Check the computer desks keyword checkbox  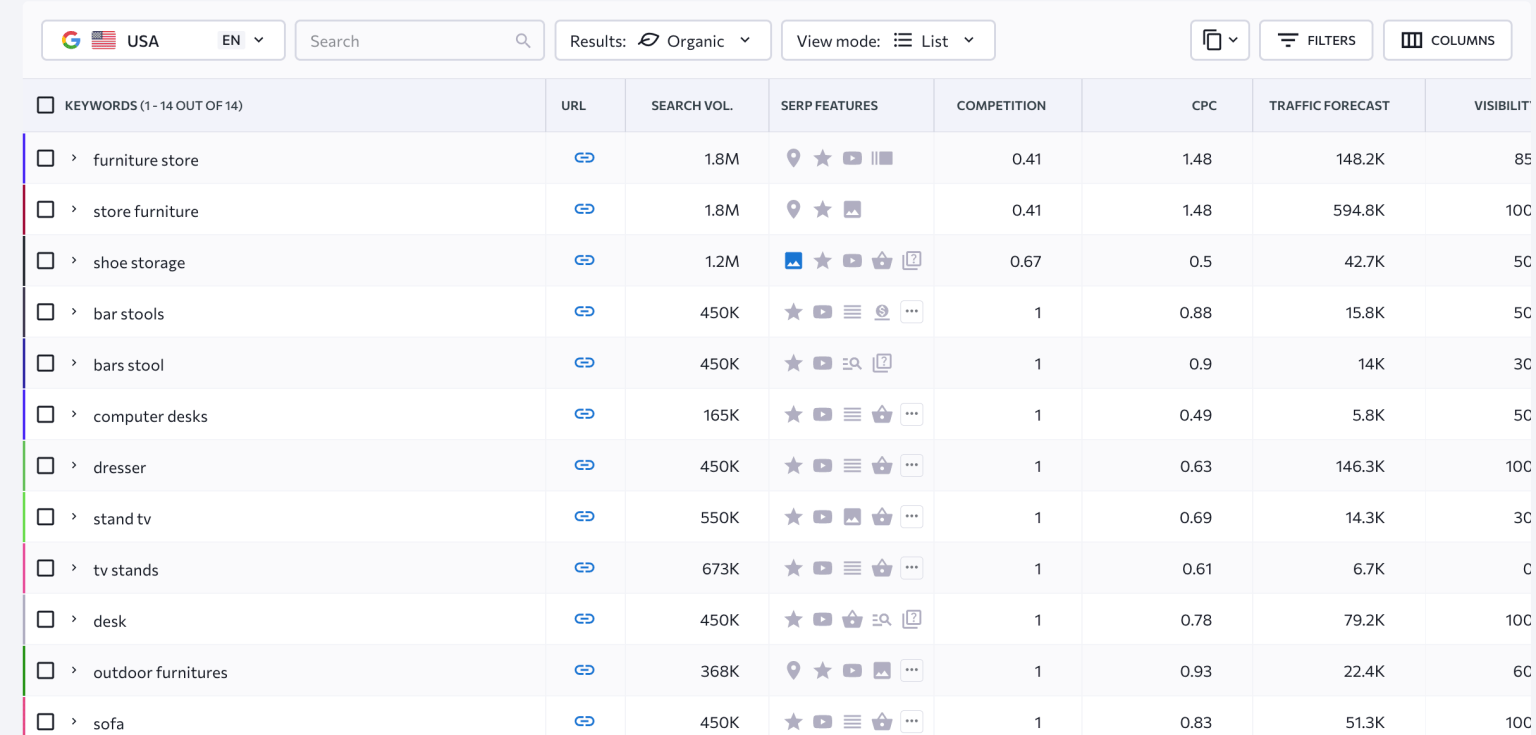tap(45, 414)
